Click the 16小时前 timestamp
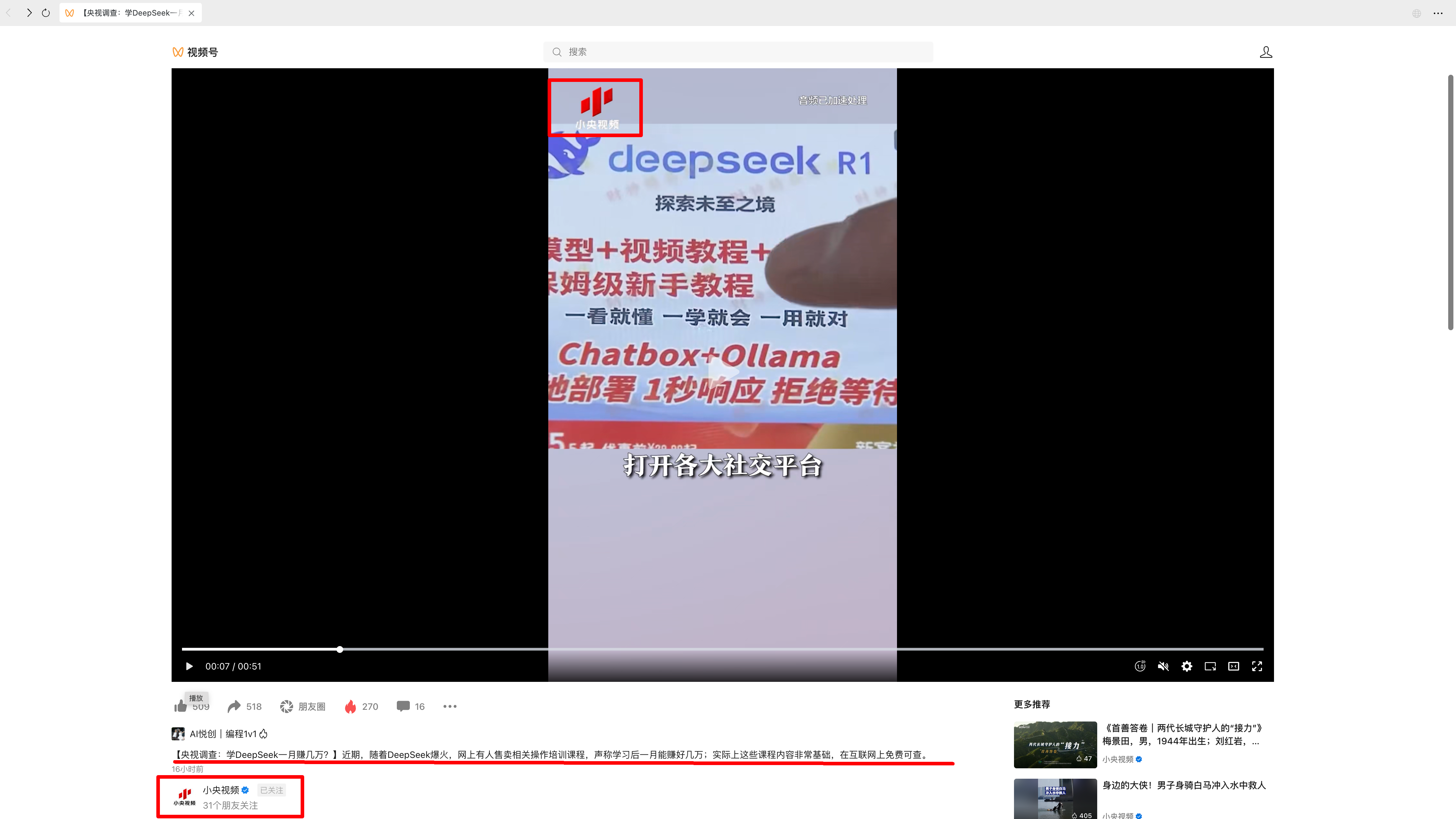The height and width of the screenshot is (819, 1456). [x=188, y=769]
